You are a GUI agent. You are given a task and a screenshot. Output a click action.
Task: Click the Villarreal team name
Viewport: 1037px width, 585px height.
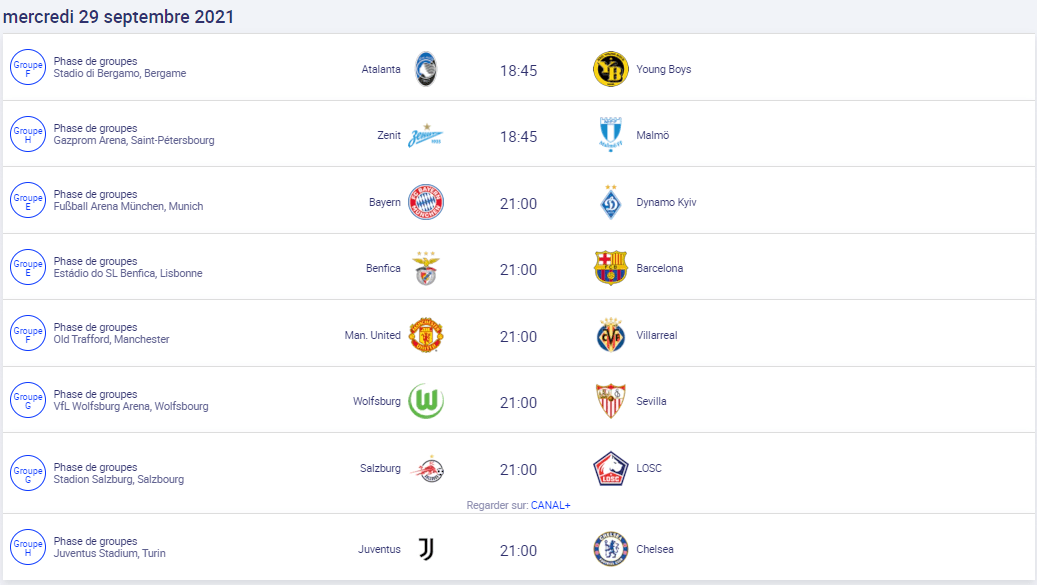click(x=657, y=335)
